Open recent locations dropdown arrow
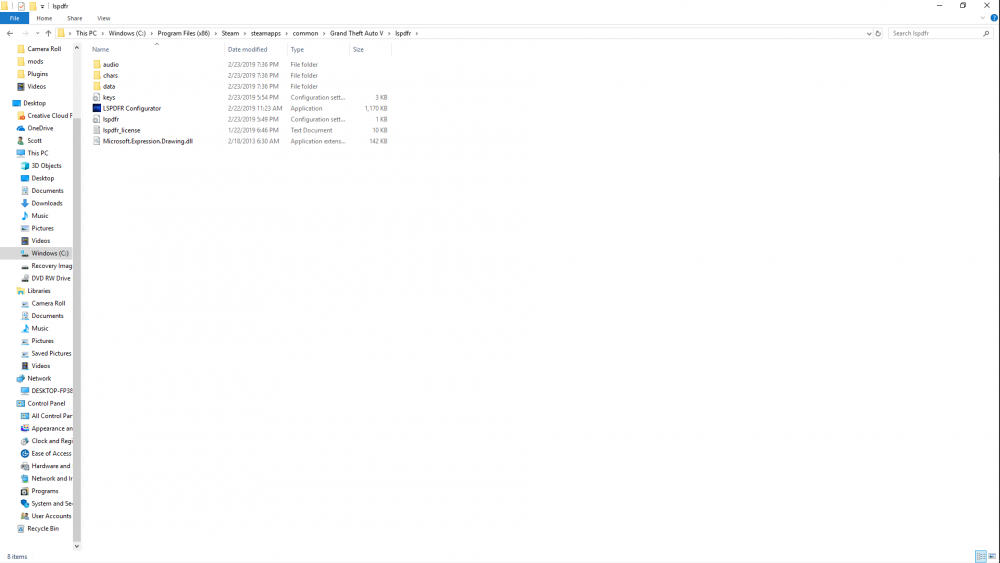Image resolution: width=1000 pixels, height=563 pixels. pyautogui.click(x=37, y=33)
